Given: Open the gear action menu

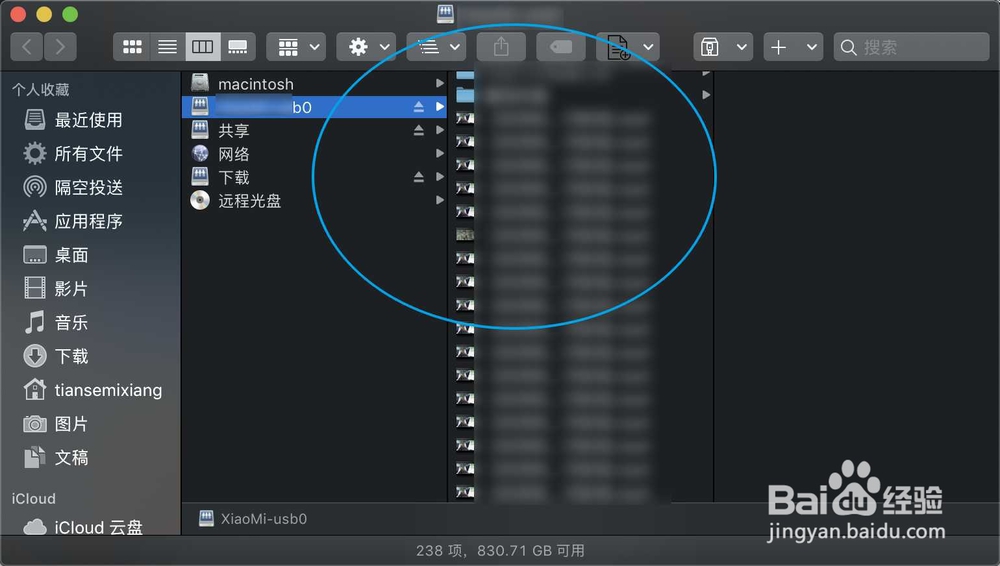Looking at the screenshot, I should 366,47.
